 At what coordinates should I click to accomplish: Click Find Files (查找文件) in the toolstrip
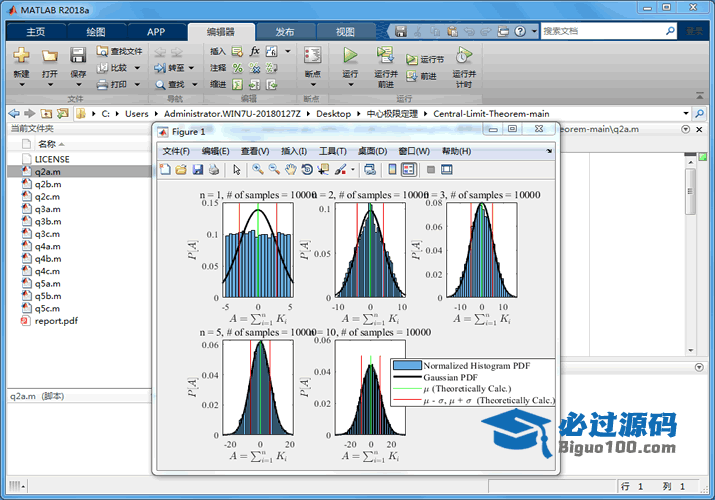click(x=119, y=51)
